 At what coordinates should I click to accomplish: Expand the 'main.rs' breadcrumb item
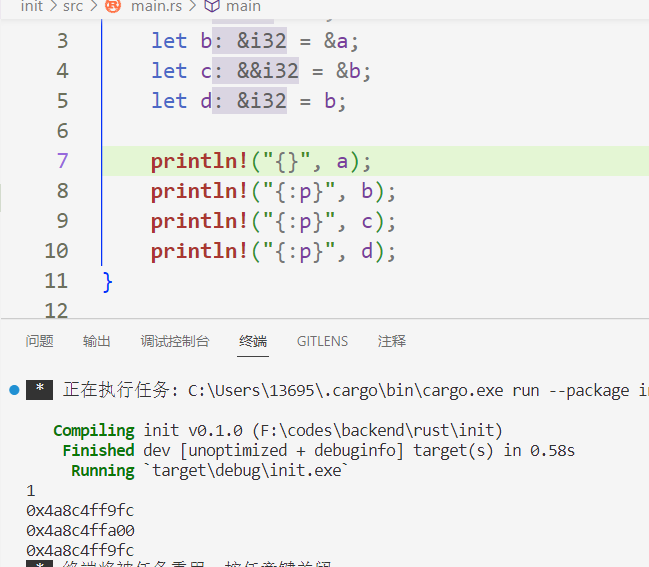pos(155,6)
